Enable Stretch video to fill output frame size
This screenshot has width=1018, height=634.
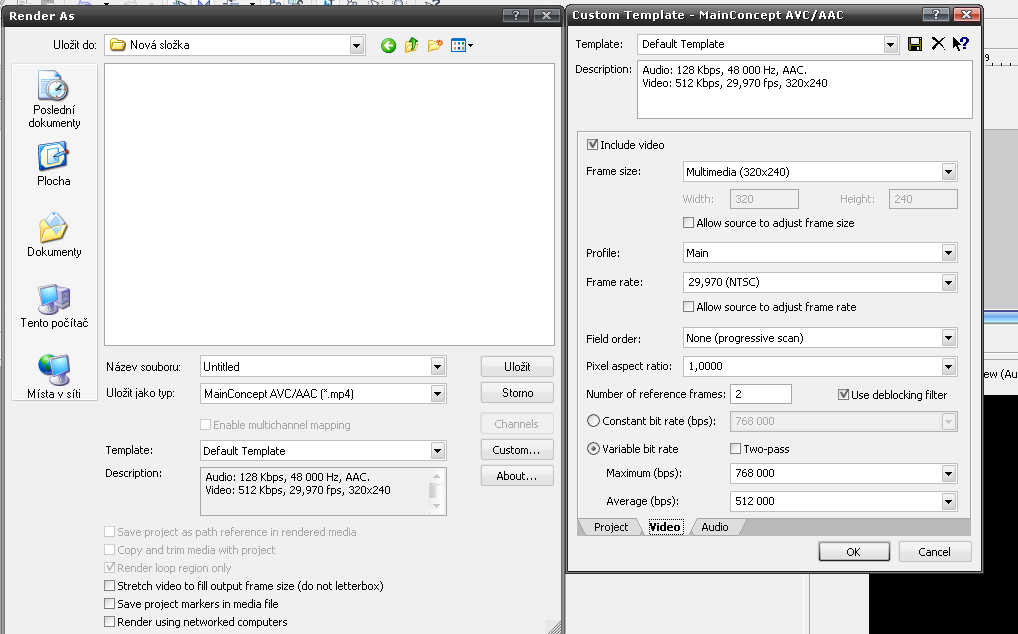pos(110,586)
